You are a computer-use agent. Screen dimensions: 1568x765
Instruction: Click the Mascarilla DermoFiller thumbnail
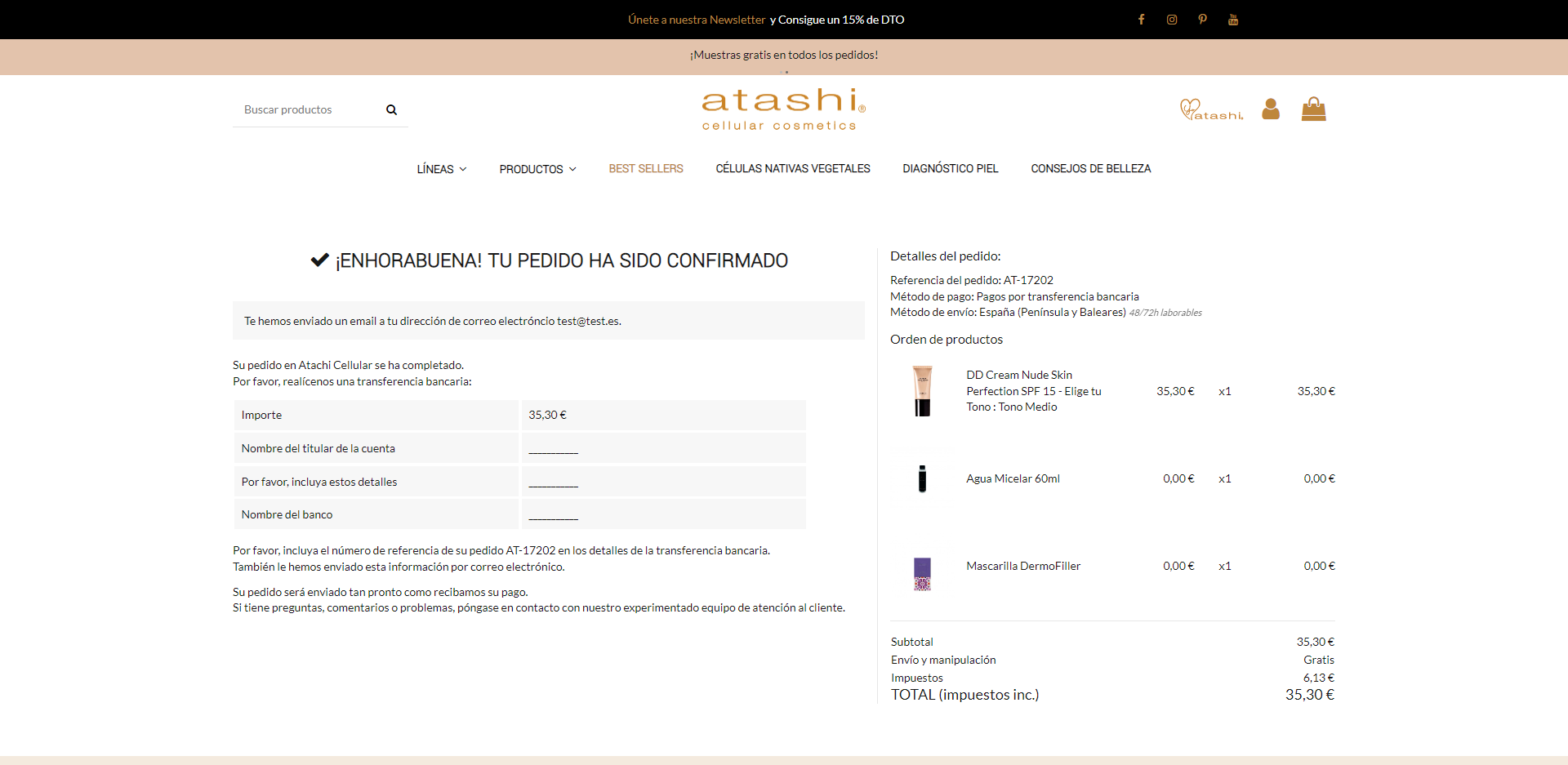tap(922, 574)
